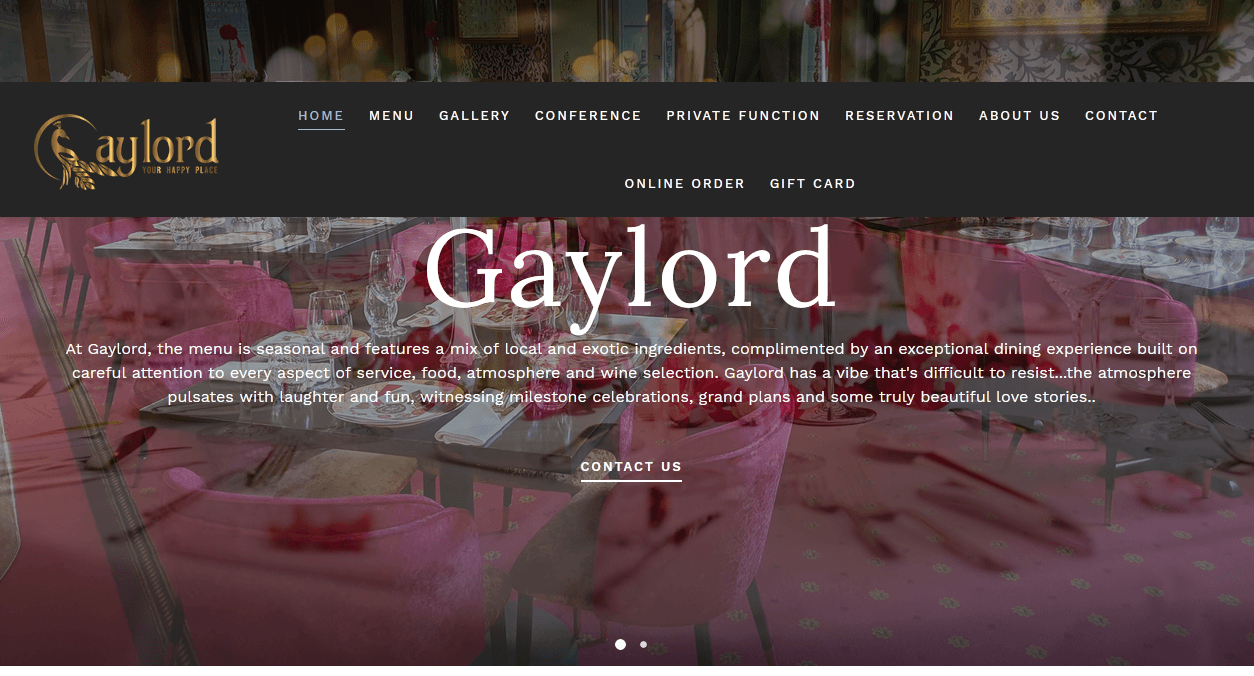Switch to the second slide dot
Viewport: 1254px width, 676px height.
pyautogui.click(x=643, y=645)
